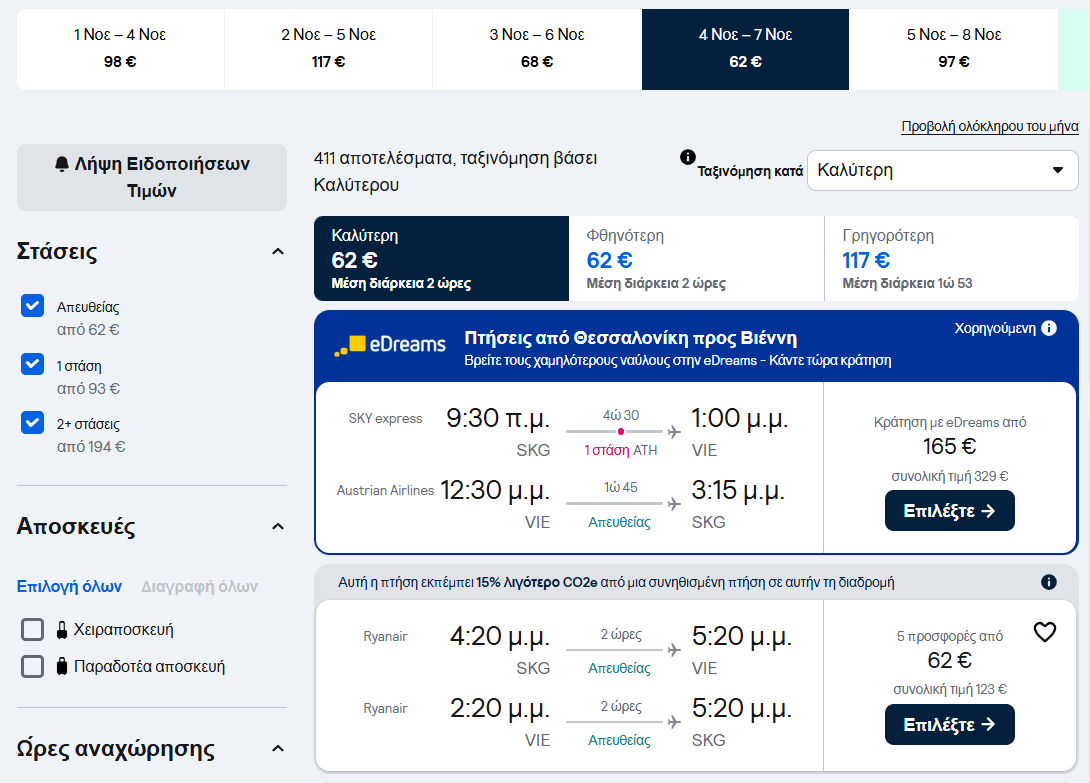
Task: Click the Επιλογή όλων baggage link
Action: (x=70, y=586)
